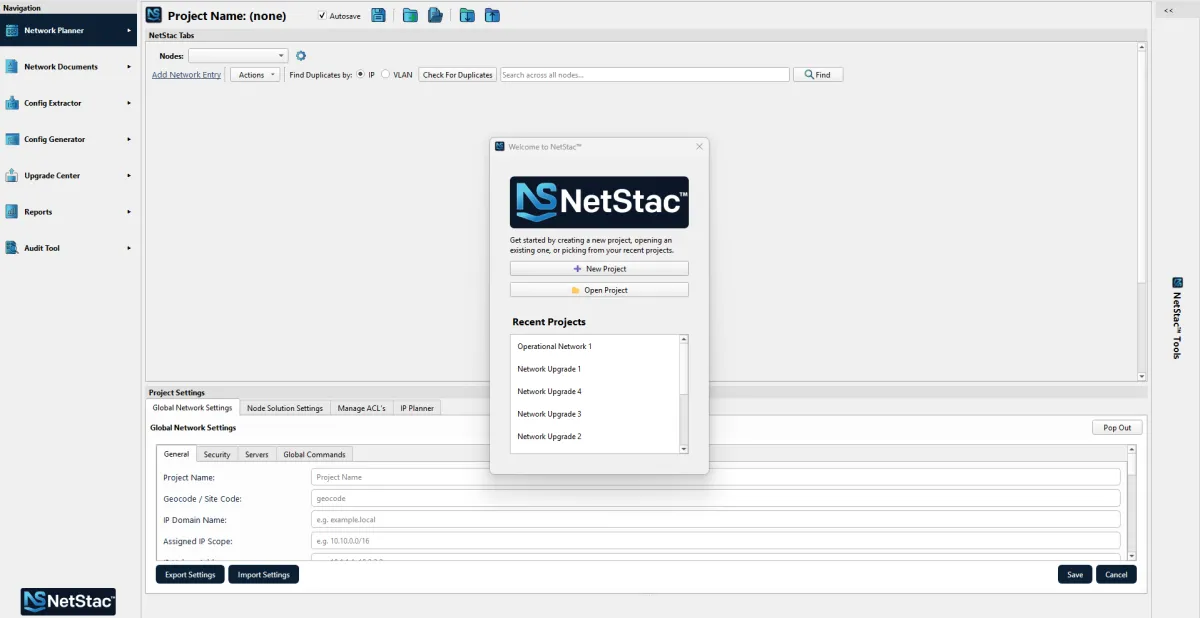This screenshot has height=618, width=1200.
Task: Switch to the IP Planner tab
Action: tap(417, 408)
